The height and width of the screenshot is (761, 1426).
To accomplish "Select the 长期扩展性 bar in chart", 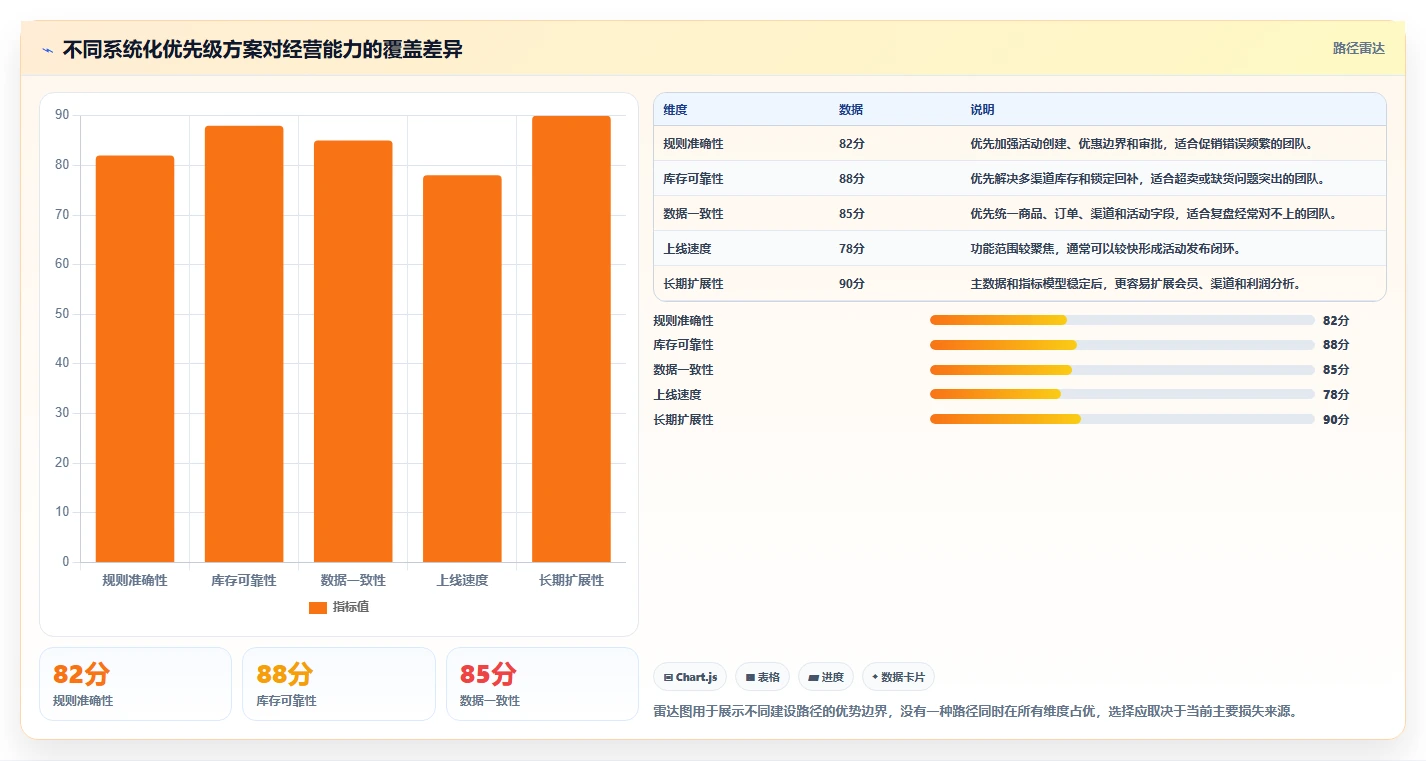I will point(571,339).
